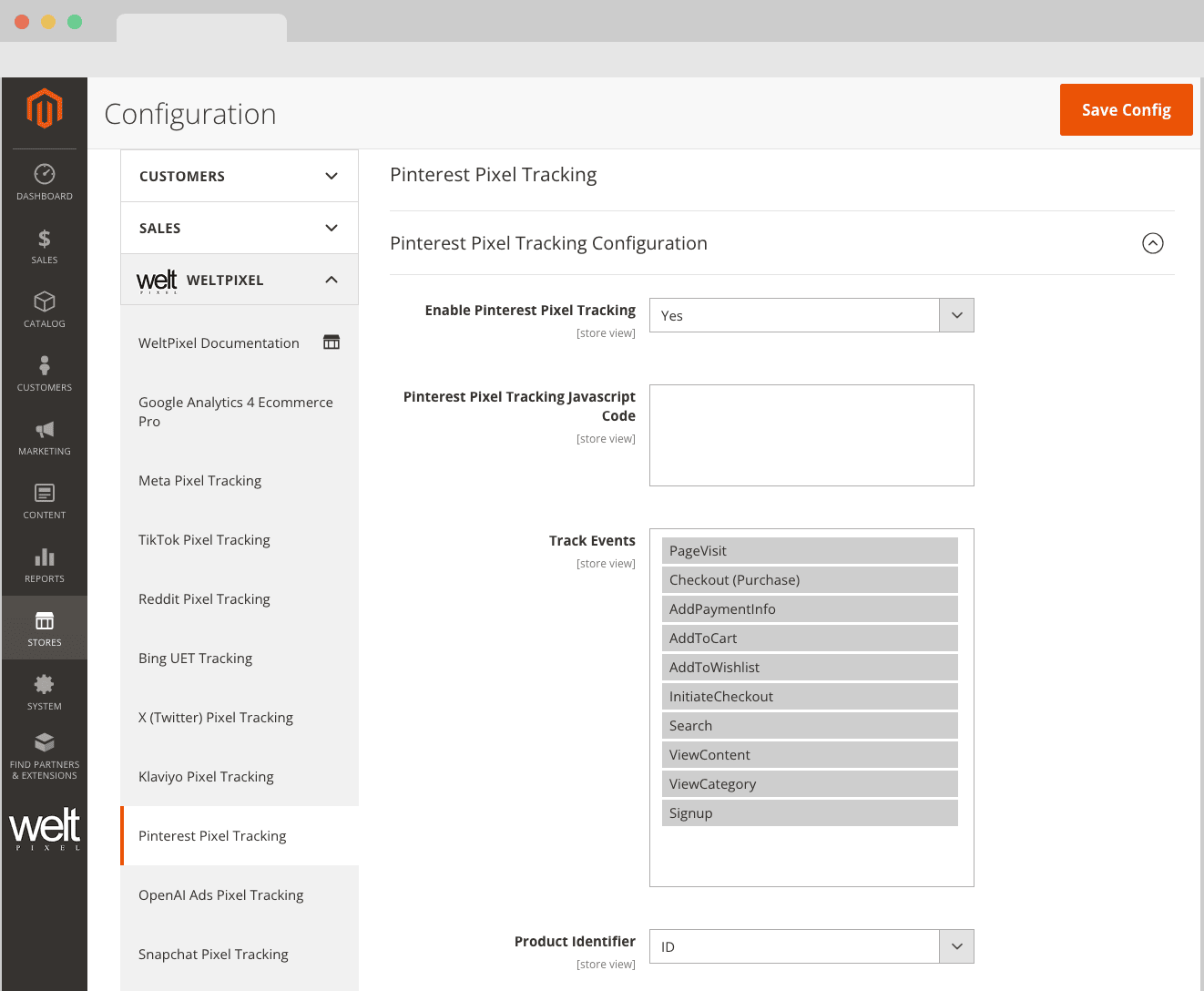Open Snapchat Pixel Tracking settings
Image resolution: width=1204 pixels, height=991 pixels.
(213, 955)
